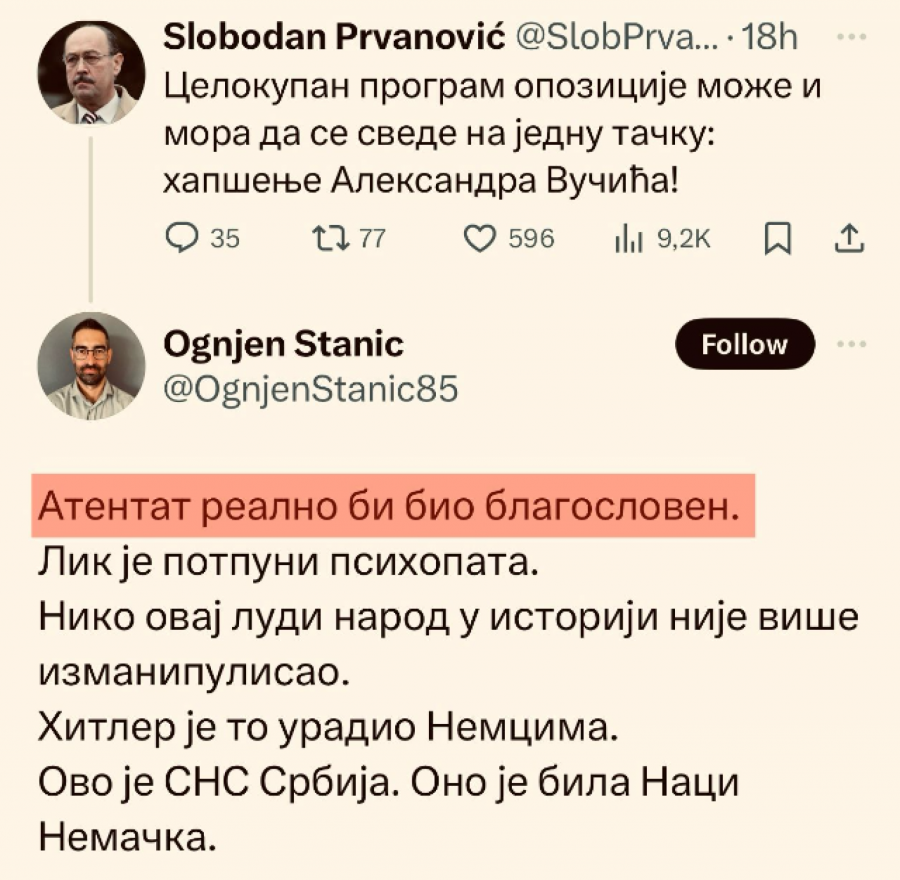900x880 pixels.
Task: Click the share icon on the tweet
Action: pyautogui.click(x=851, y=238)
